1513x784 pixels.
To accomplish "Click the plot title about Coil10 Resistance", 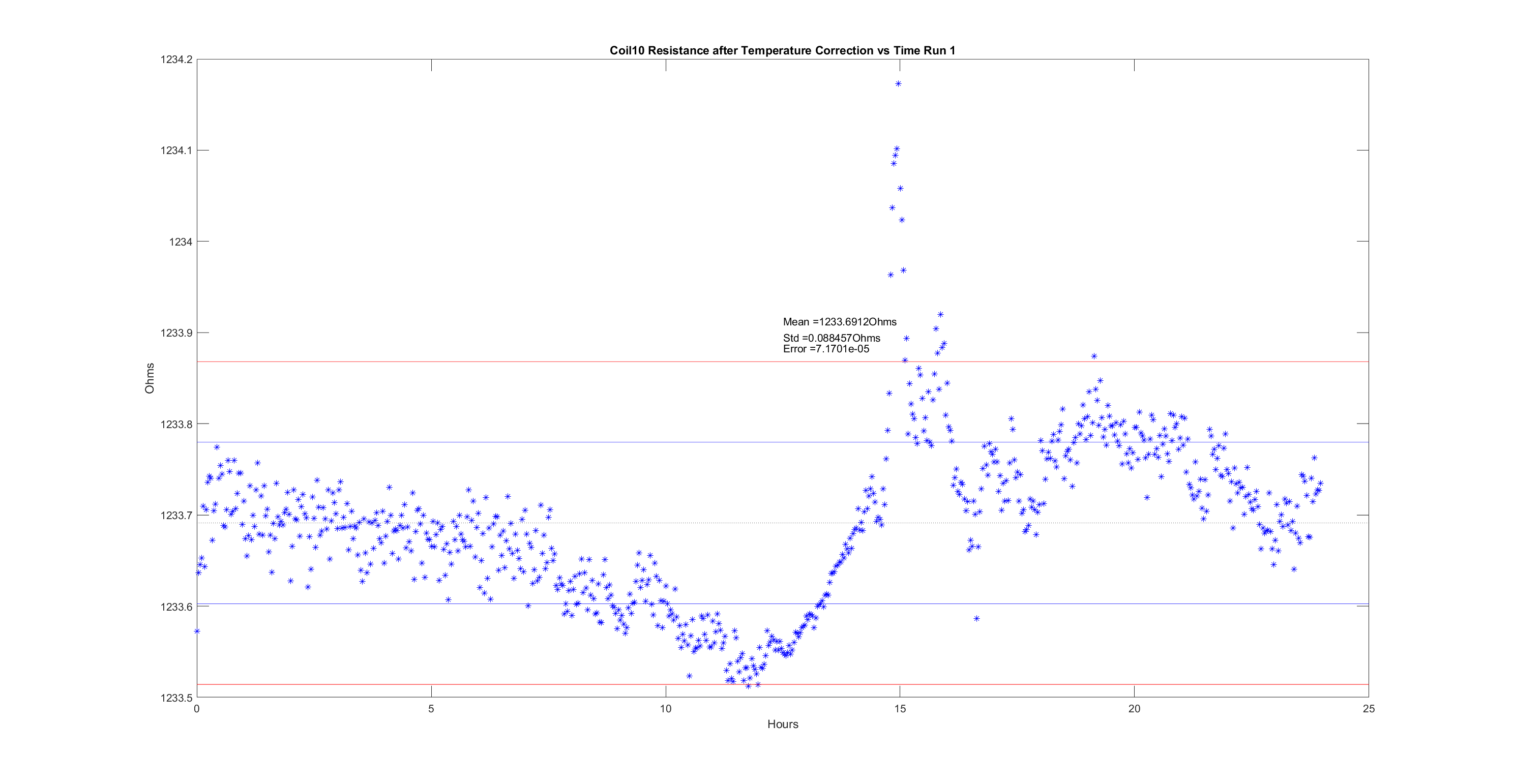I will point(782,50).
